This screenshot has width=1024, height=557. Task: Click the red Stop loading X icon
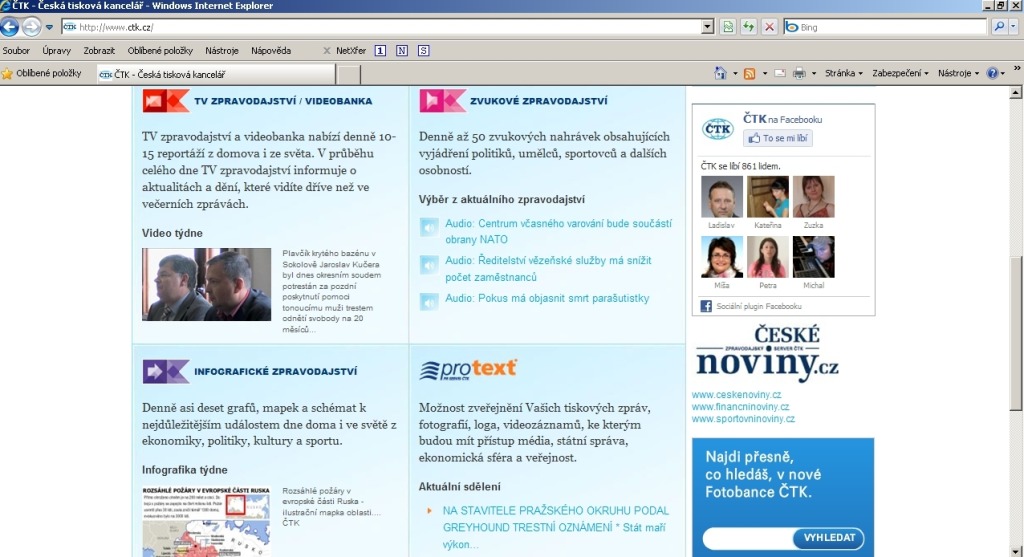[769, 27]
